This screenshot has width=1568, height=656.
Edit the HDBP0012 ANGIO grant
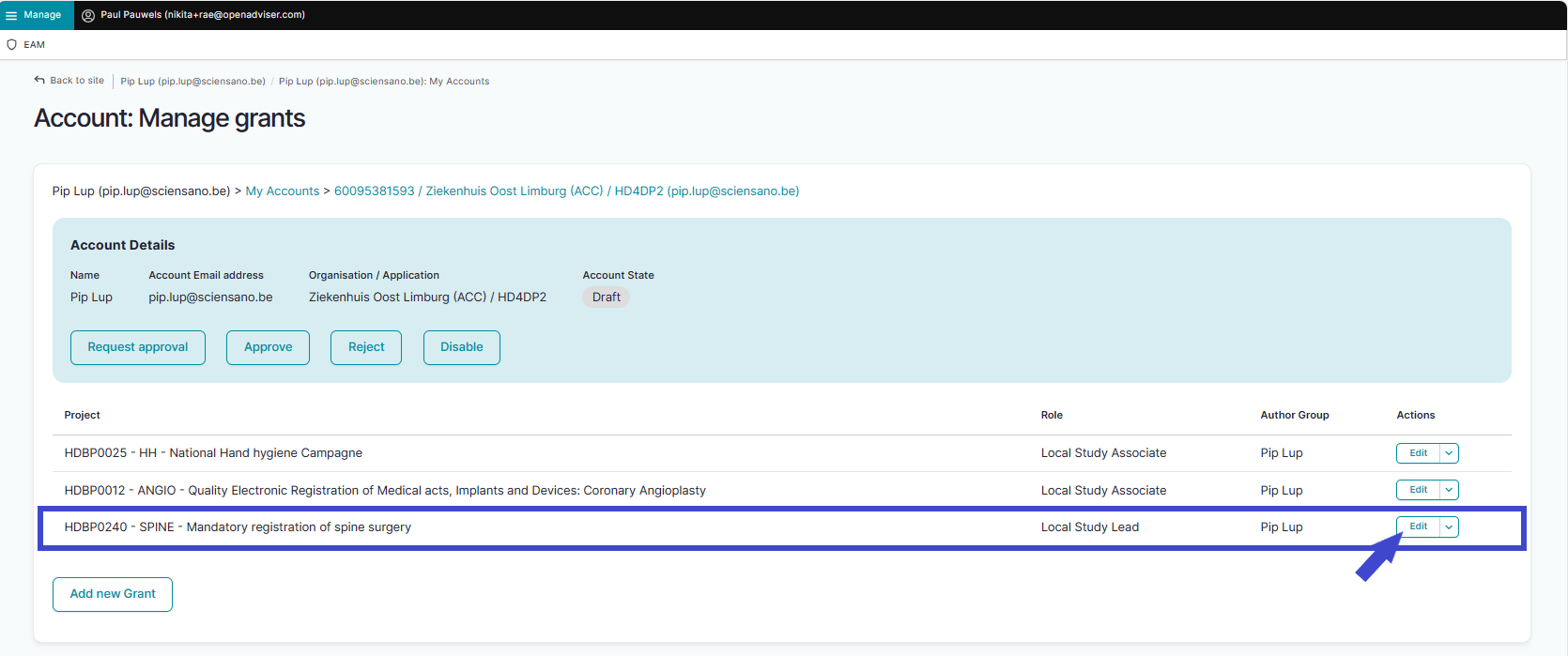point(1418,490)
